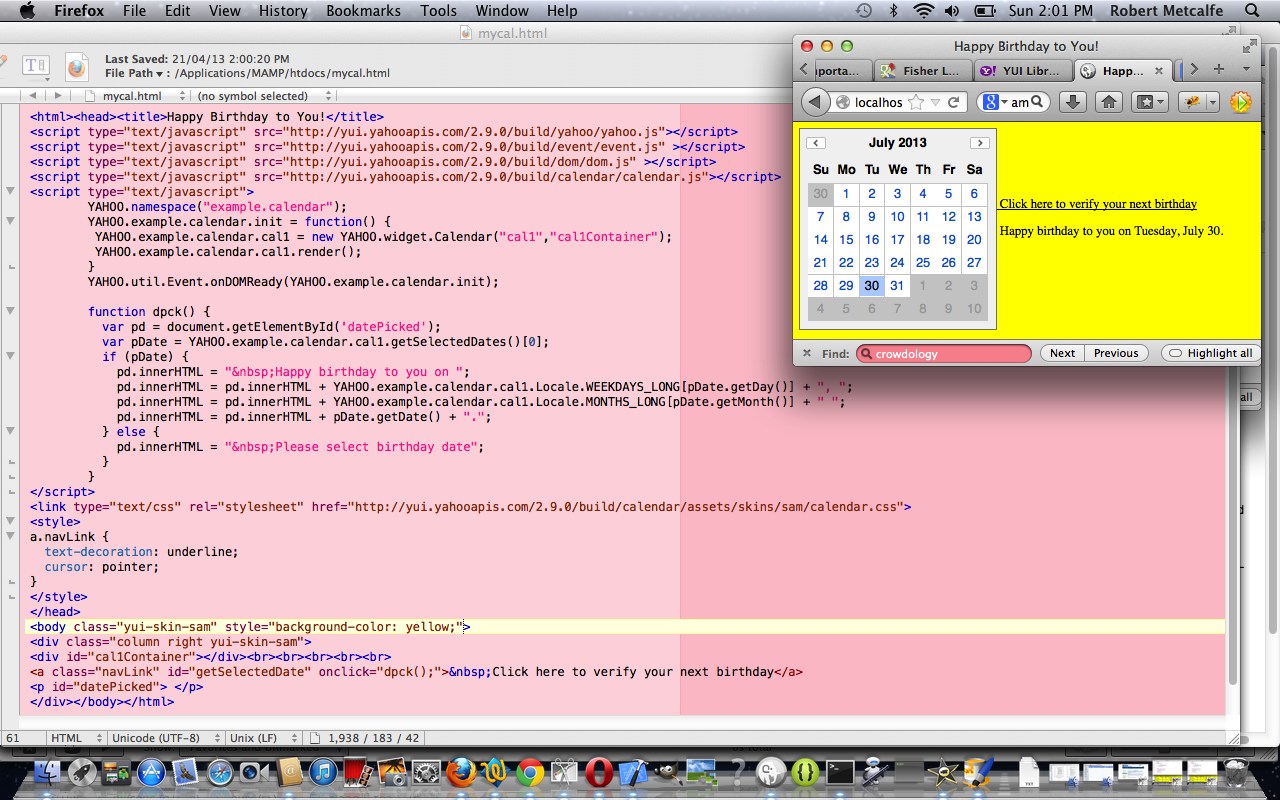Click the orange green-arrow toolbar icon
The height and width of the screenshot is (800, 1280).
[1240, 102]
